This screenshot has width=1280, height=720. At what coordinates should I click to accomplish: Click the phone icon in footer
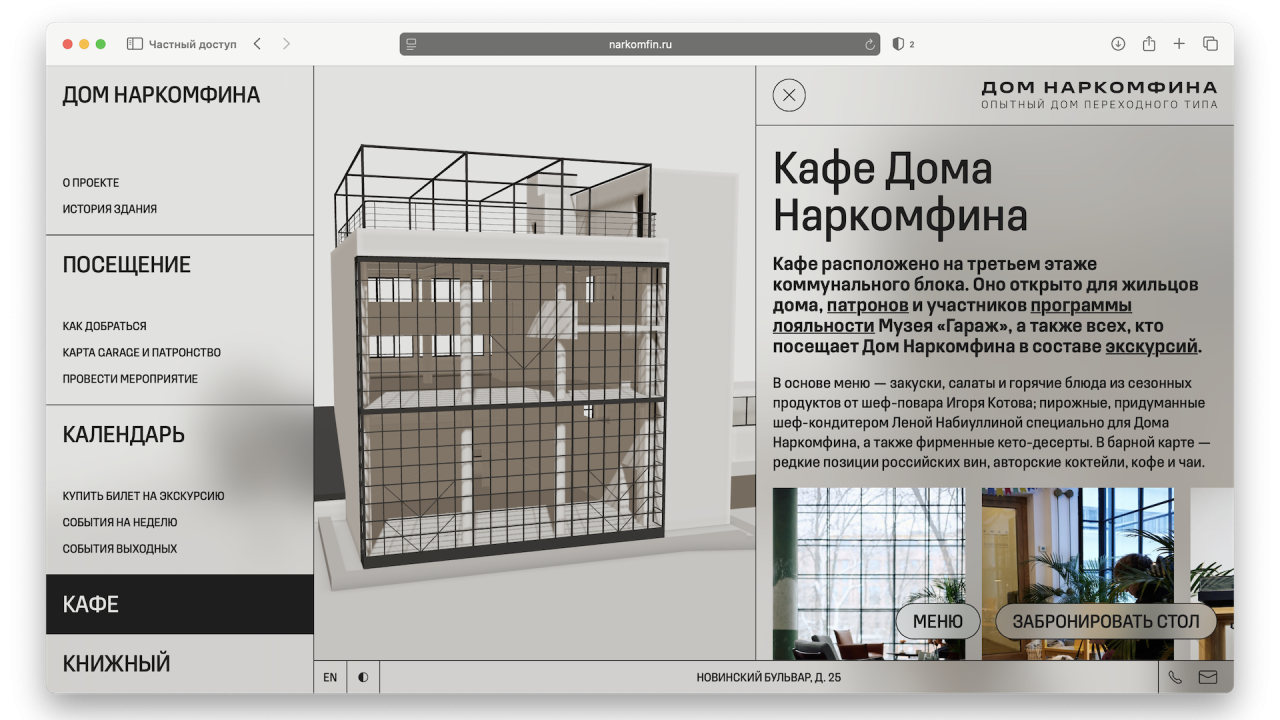[x=1175, y=677]
